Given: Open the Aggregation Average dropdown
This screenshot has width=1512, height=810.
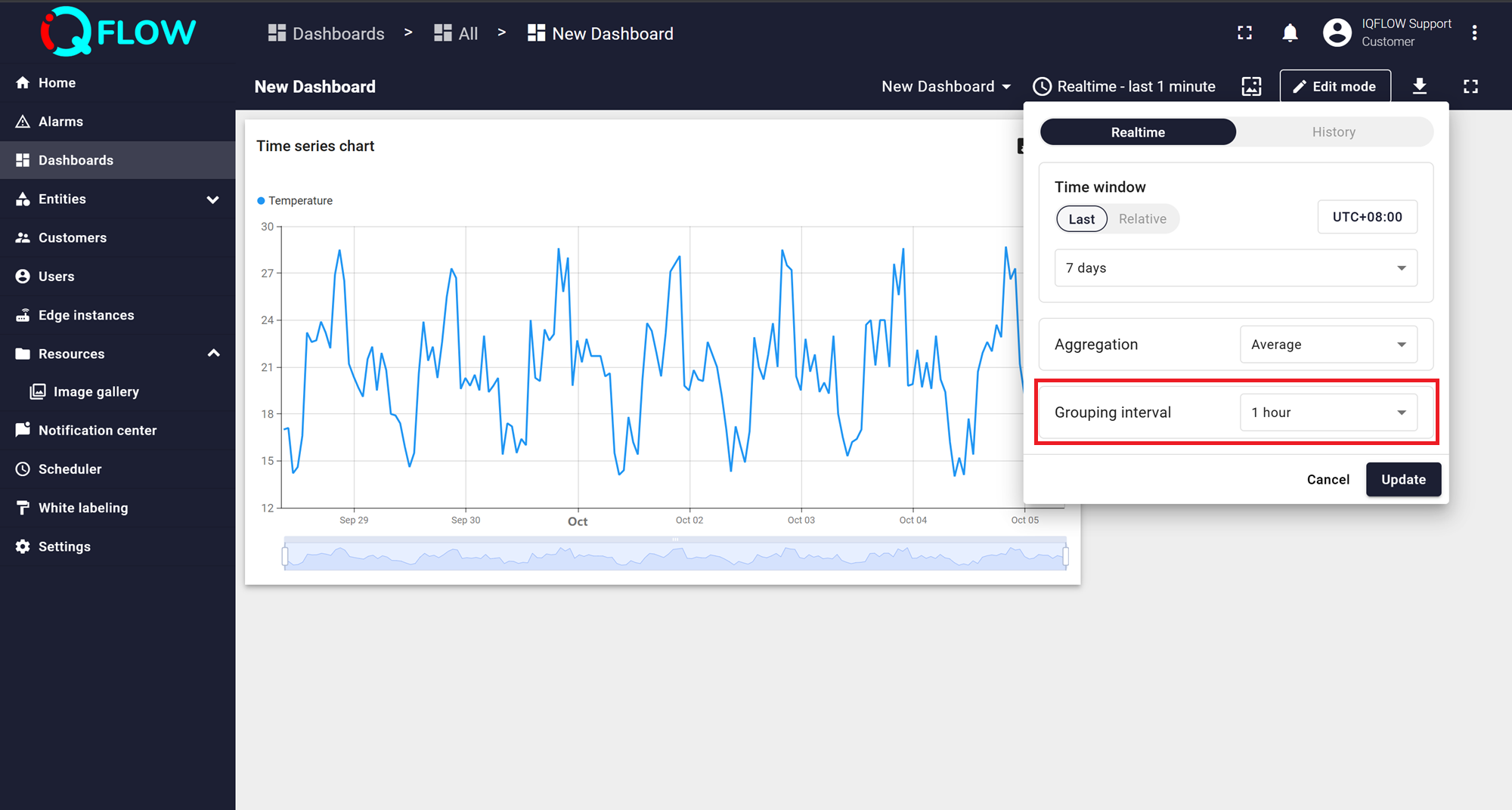Looking at the screenshot, I should coord(1328,345).
